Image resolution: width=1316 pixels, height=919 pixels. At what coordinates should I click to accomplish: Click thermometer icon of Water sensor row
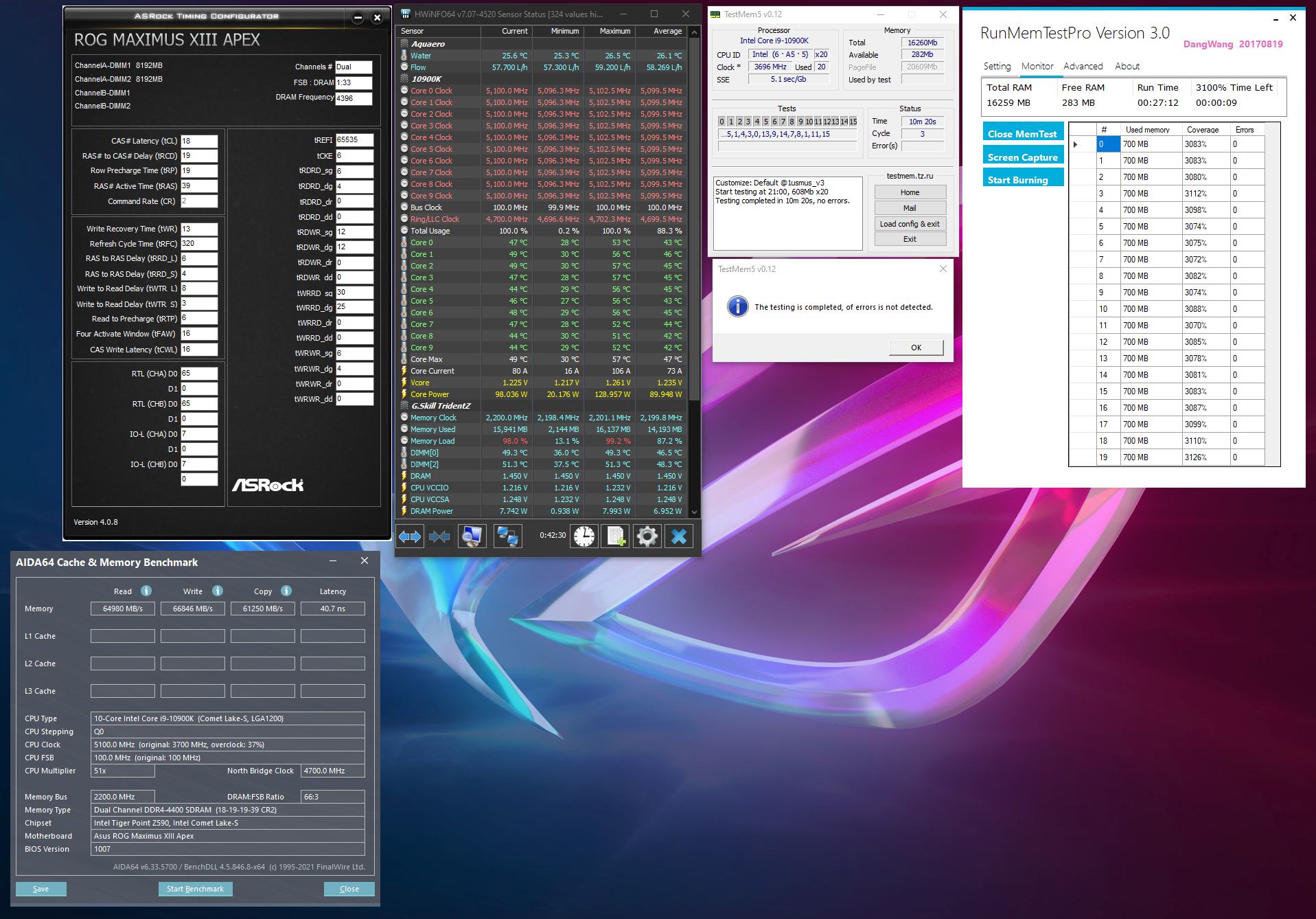point(404,56)
